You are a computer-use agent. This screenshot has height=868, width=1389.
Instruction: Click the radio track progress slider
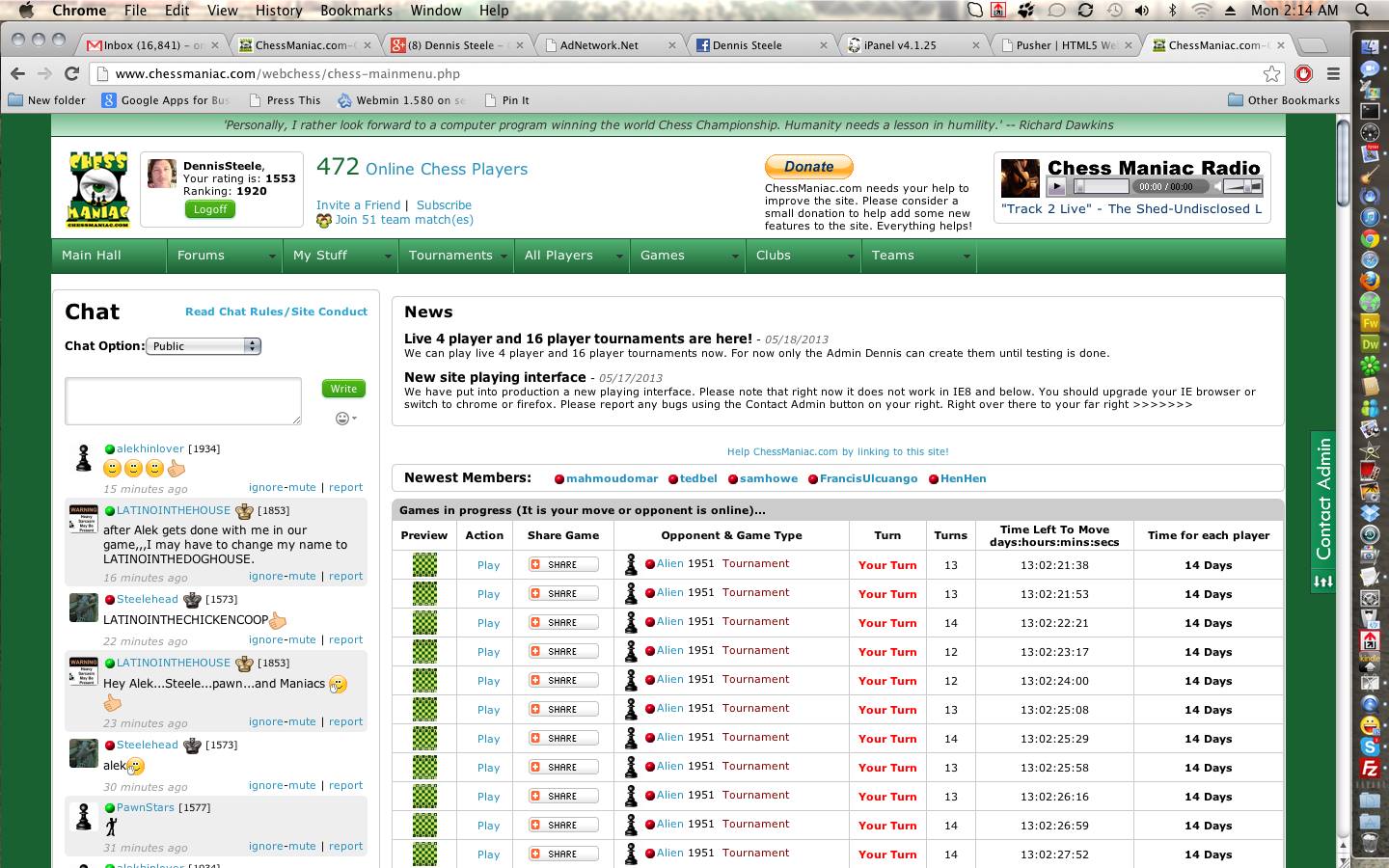click(x=1102, y=187)
